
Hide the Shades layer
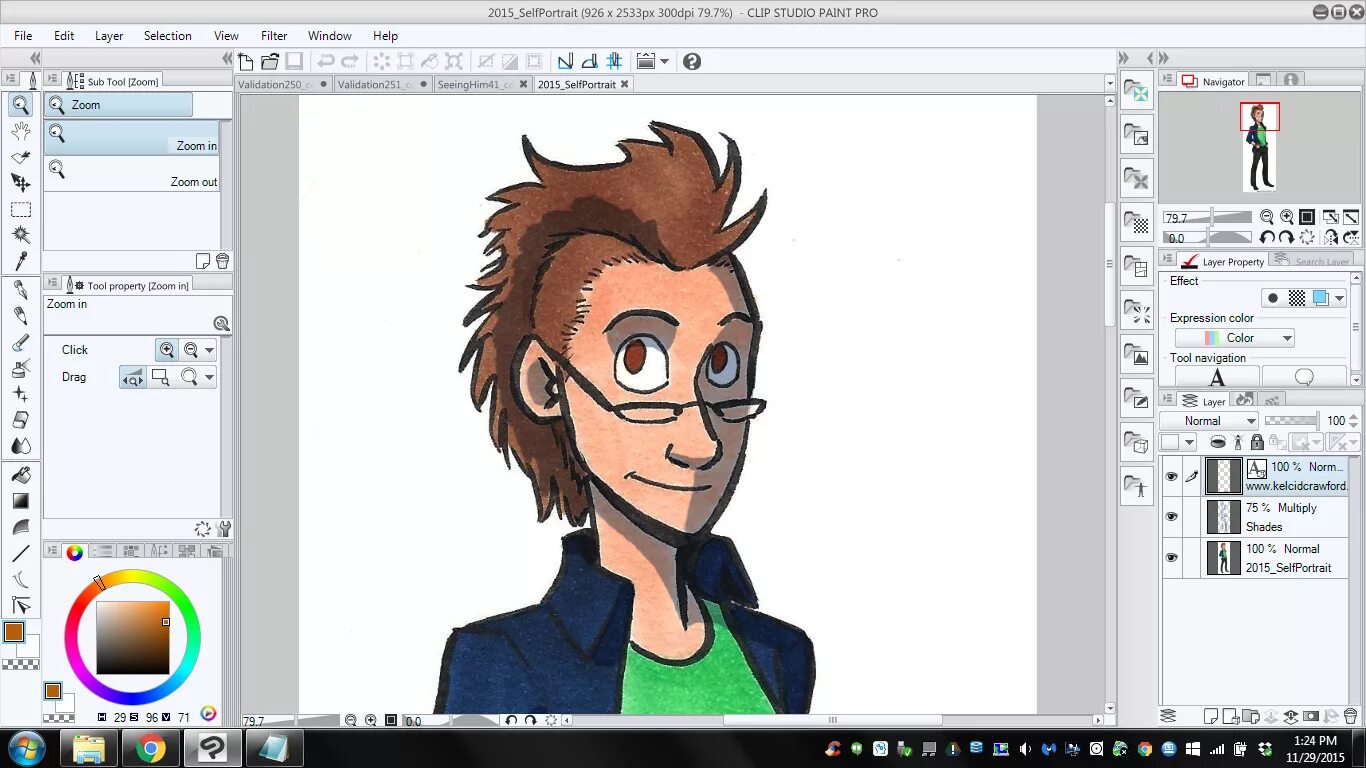[1171, 516]
